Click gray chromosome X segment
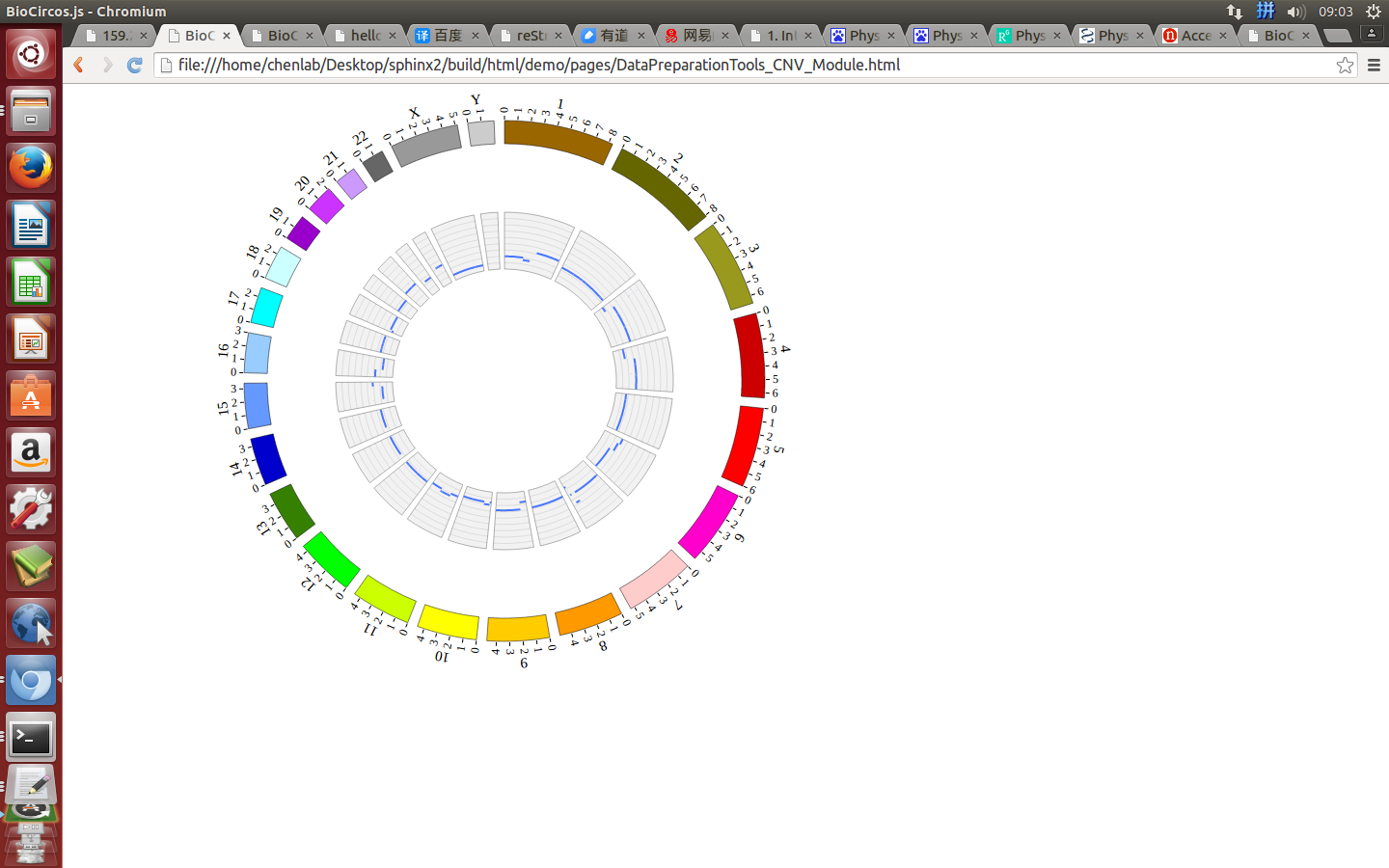This screenshot has height=868, width=1389. pos(426,146)
